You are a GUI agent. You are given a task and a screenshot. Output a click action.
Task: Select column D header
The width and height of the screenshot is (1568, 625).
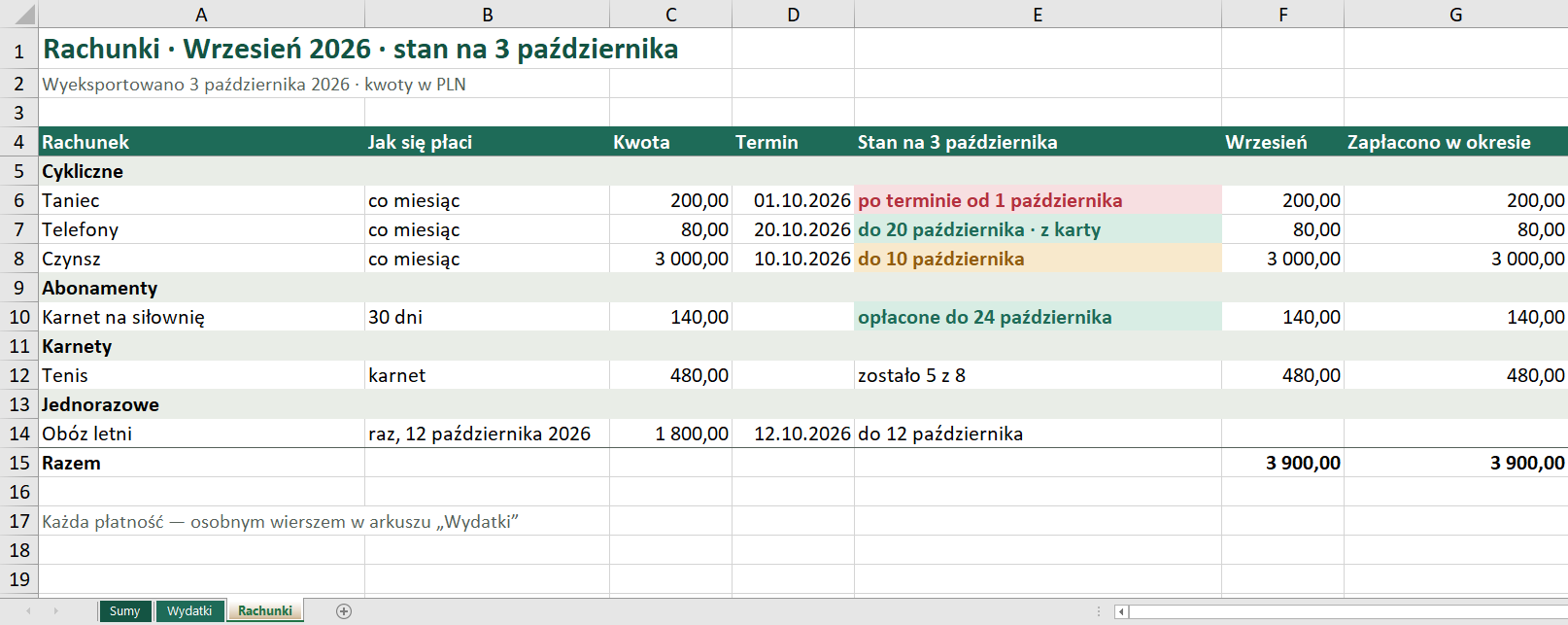pyautogui.click(x=794, y=14)
